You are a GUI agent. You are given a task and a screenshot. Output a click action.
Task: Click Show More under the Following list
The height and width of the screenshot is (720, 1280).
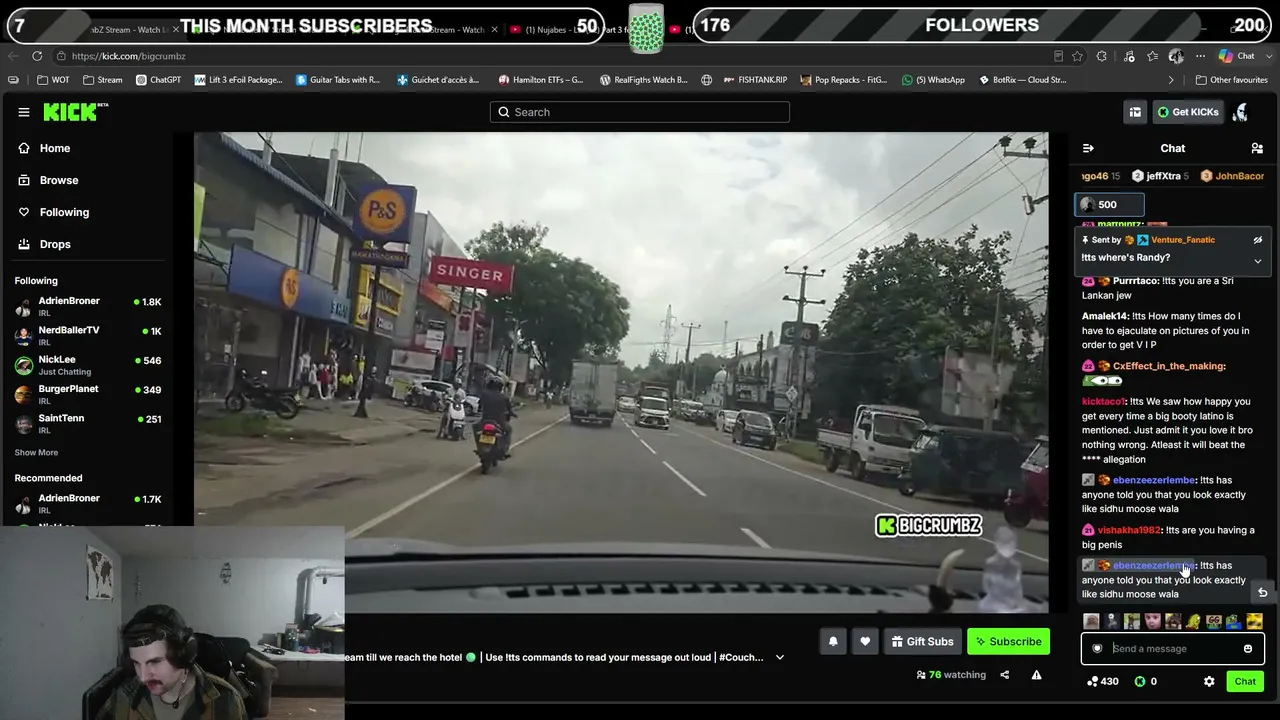[x=36, y=453]
